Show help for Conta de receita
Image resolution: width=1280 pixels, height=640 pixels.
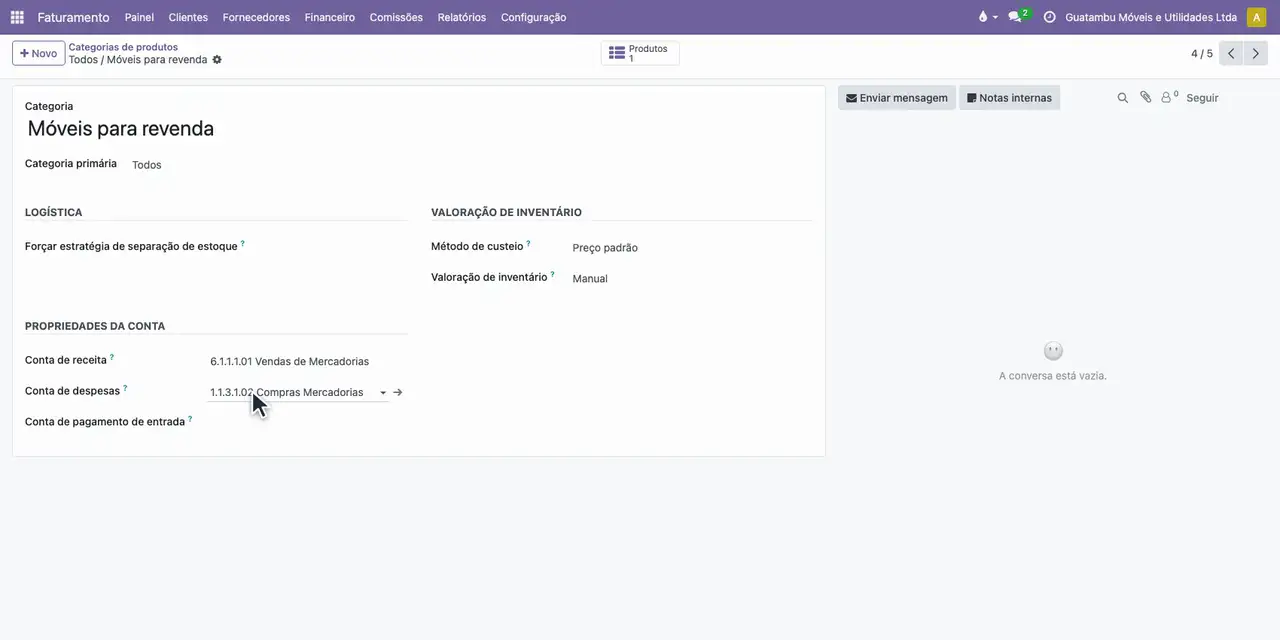[112, 357]
